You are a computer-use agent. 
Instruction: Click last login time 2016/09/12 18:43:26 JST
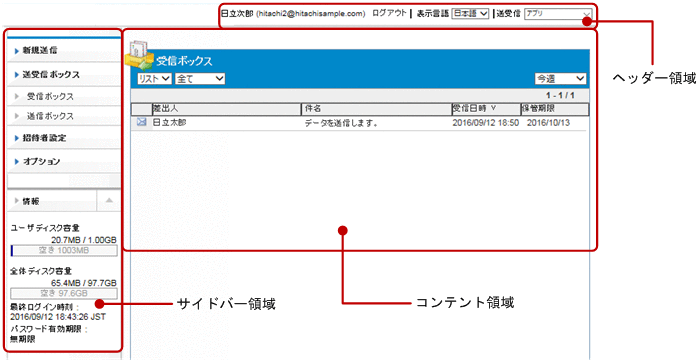pyautogui.click(x=58, y=317)
